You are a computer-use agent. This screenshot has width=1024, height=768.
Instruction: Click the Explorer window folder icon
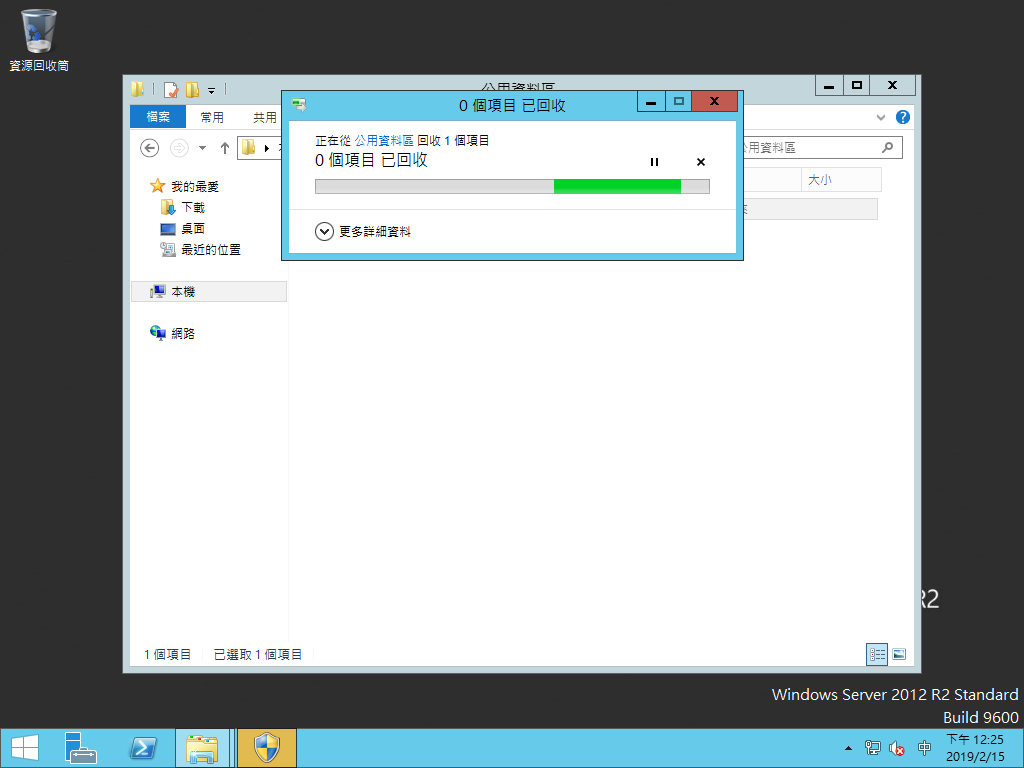137,89
